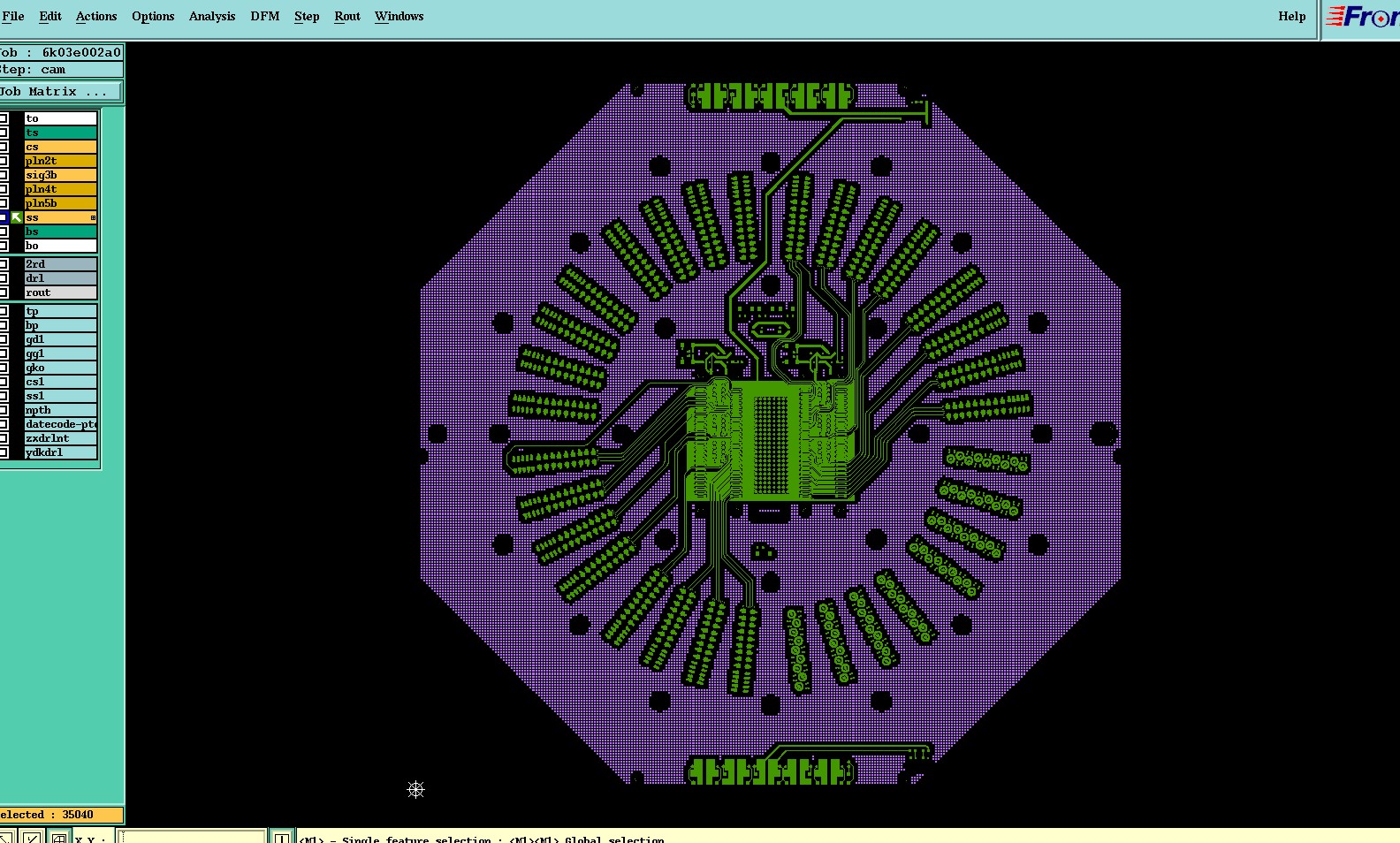Open the Rout menu
Image resolution: width=1400 pixels, height=843 pixels.
click(347, 16)
